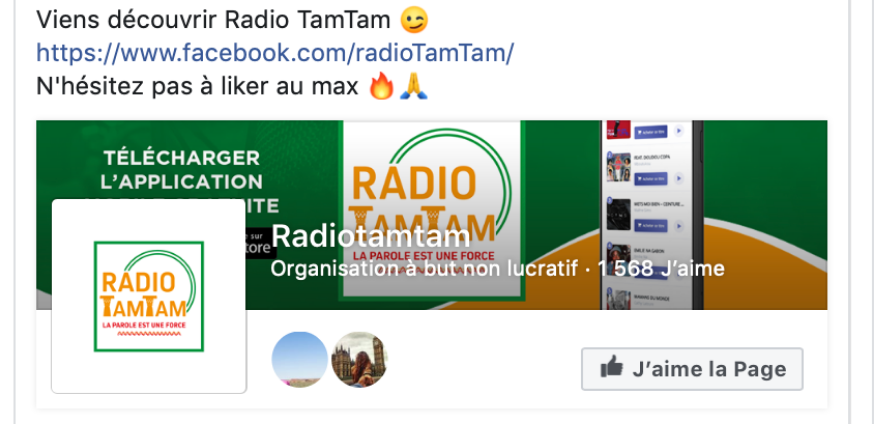The width and height of the screenshot is (875, 424).
Task: Click the praying hands emoji
Action: (414, 87)
